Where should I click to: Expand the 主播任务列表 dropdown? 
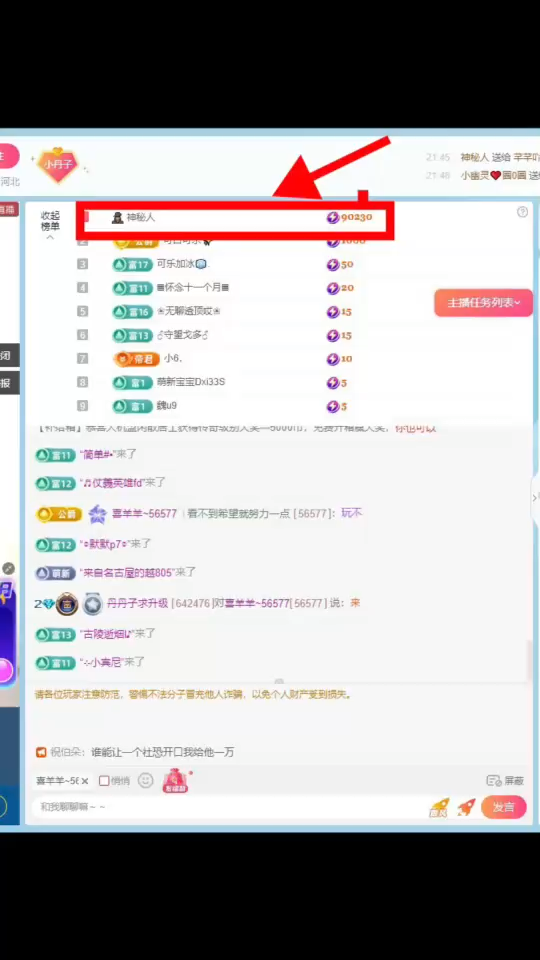(484, 302)
